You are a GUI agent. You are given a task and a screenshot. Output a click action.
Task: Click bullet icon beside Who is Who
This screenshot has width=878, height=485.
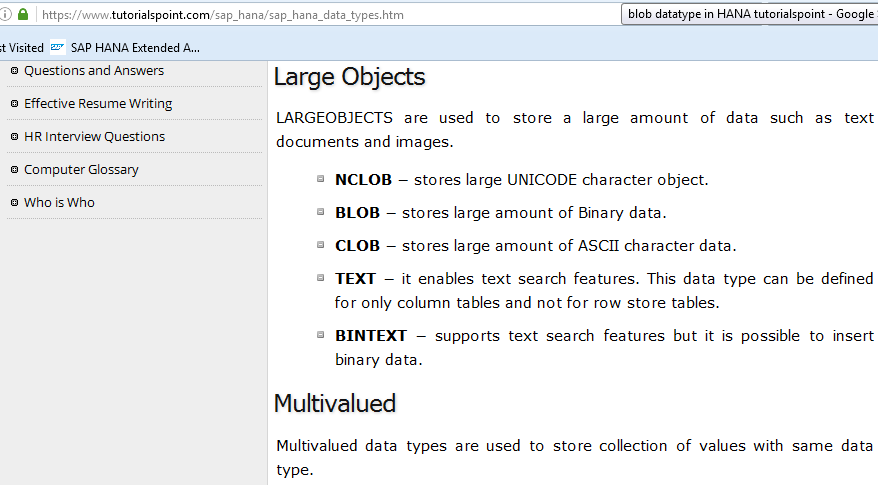pos(14,203)
